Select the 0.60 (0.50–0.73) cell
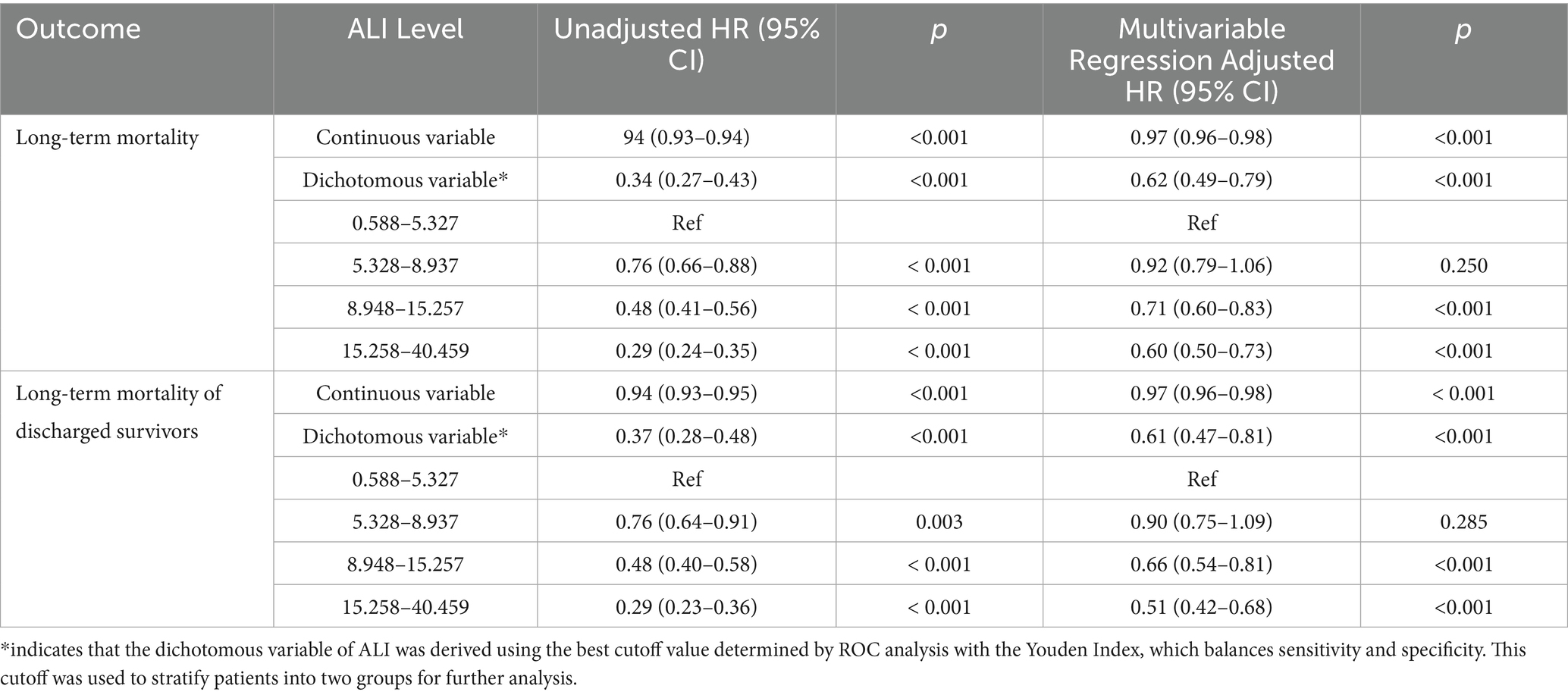Viewport: 1568px width, 695px height. pos(1201,351)
